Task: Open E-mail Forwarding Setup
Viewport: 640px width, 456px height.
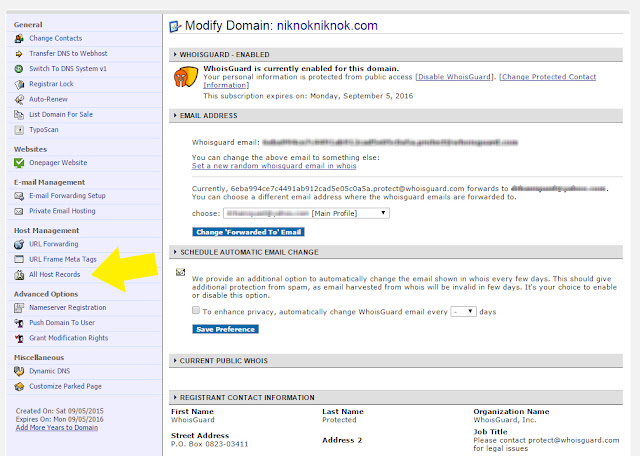Action: (67, 196)
